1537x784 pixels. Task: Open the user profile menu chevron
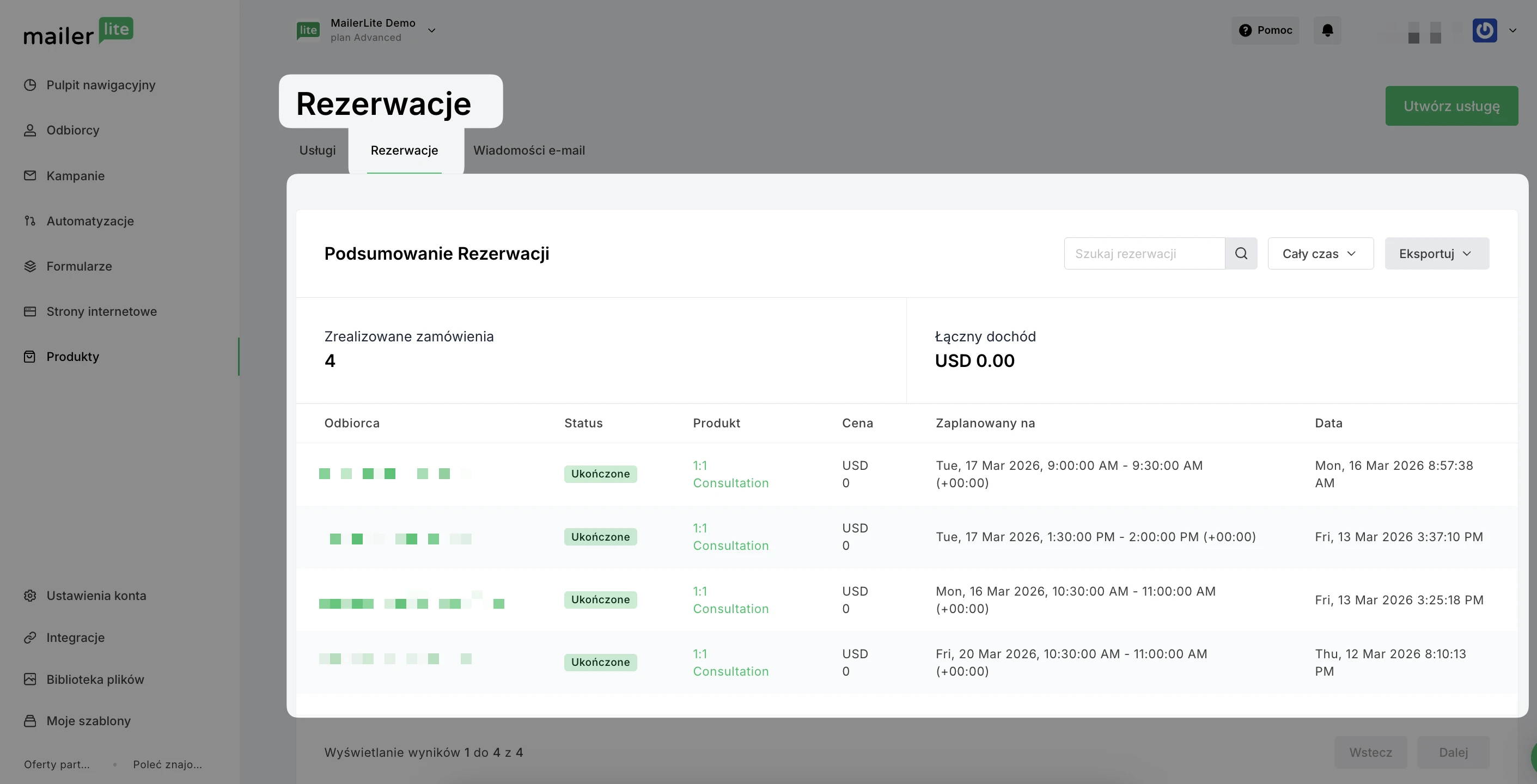pyautogui.click(x=1512, y=30)
